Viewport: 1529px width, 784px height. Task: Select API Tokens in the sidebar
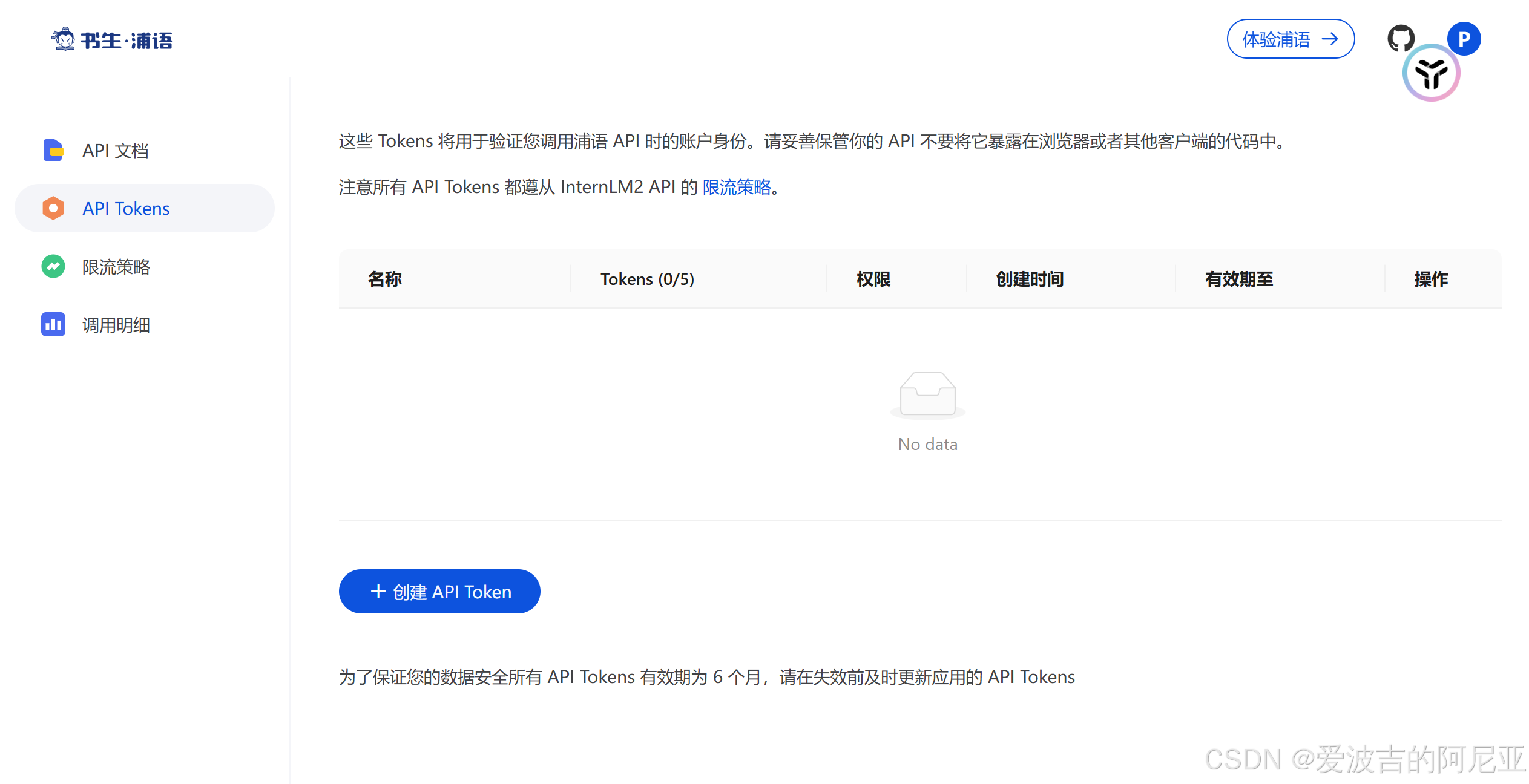point(126,209)
